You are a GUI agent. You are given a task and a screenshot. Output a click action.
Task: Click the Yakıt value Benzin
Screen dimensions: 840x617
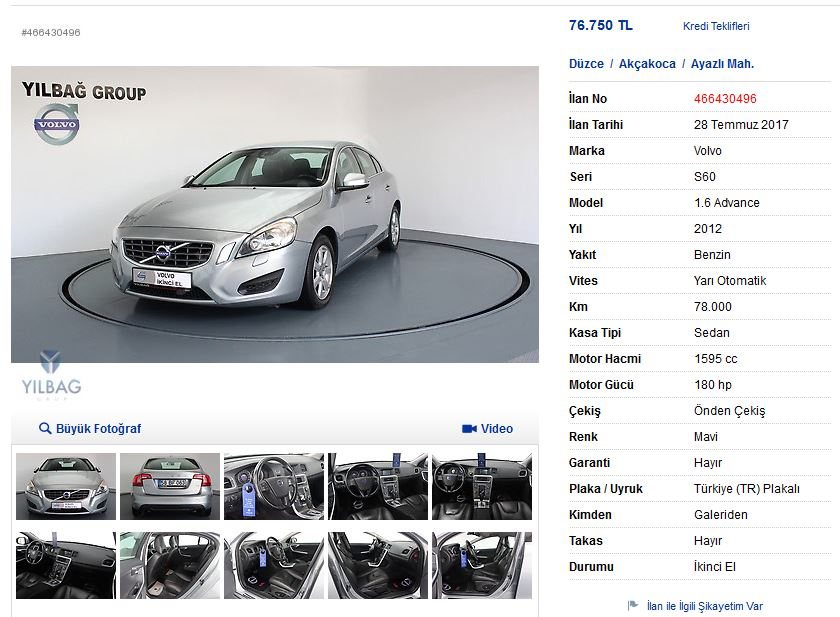pos(712,255)
